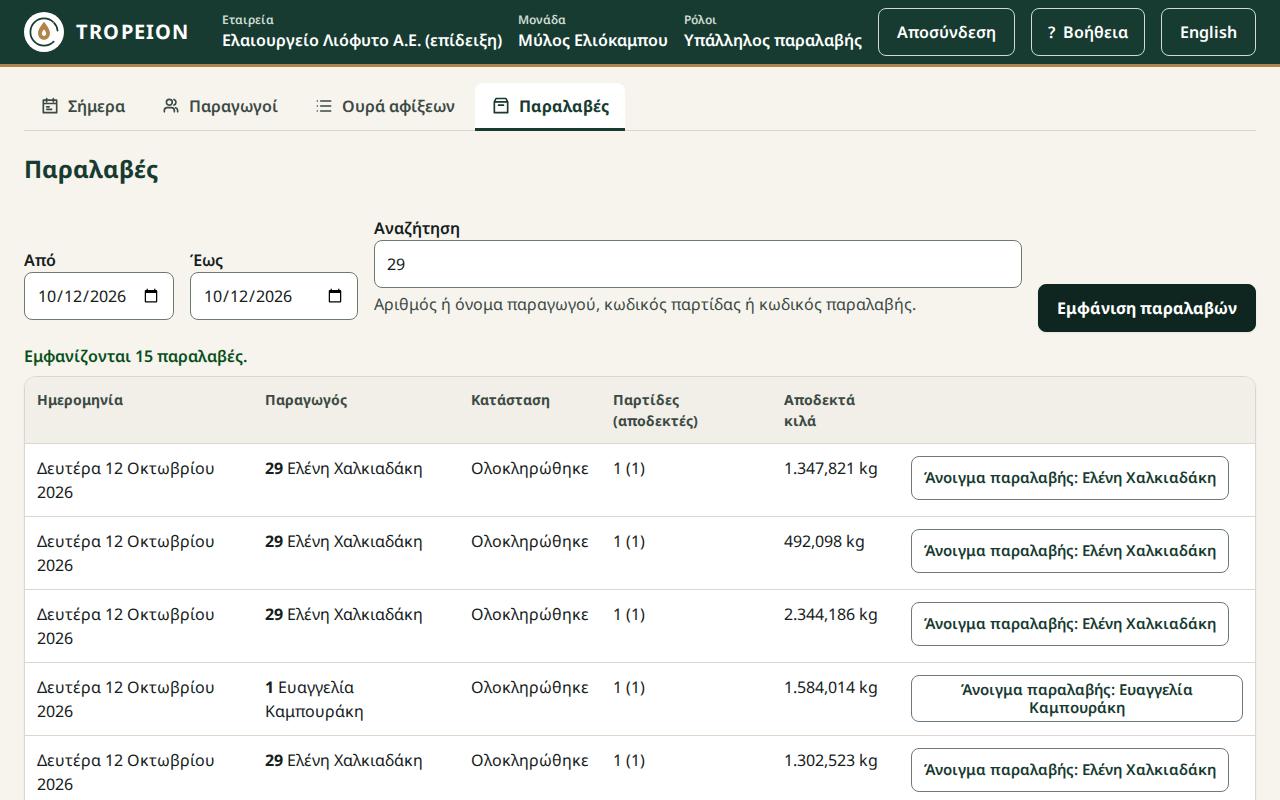1280x800 pixels.
Task: Click the TROPEION olive drop logo
Action: [43, 32]
